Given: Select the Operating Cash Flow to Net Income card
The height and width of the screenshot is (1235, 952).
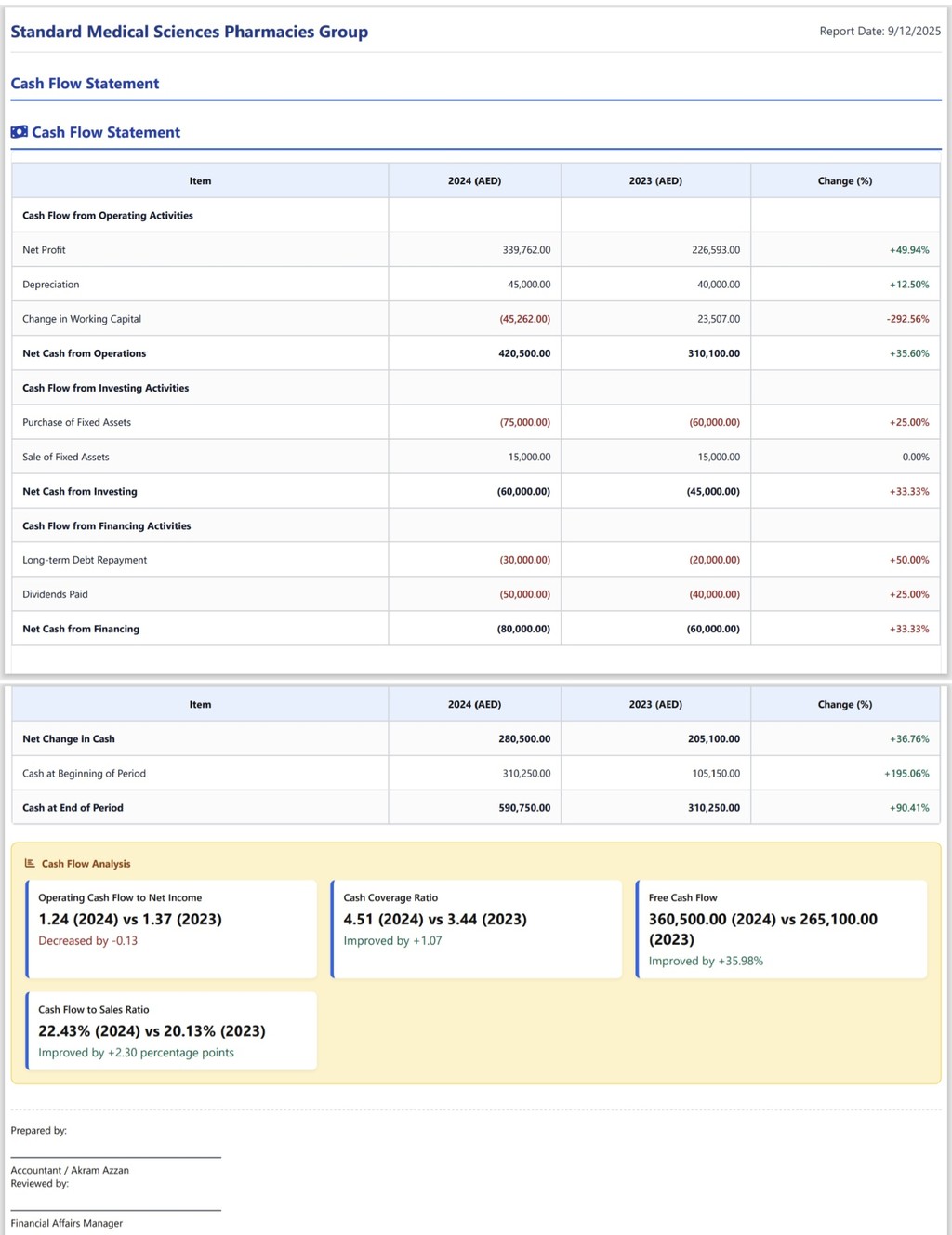Looking at the screenshot, I should tap(172, 929).
